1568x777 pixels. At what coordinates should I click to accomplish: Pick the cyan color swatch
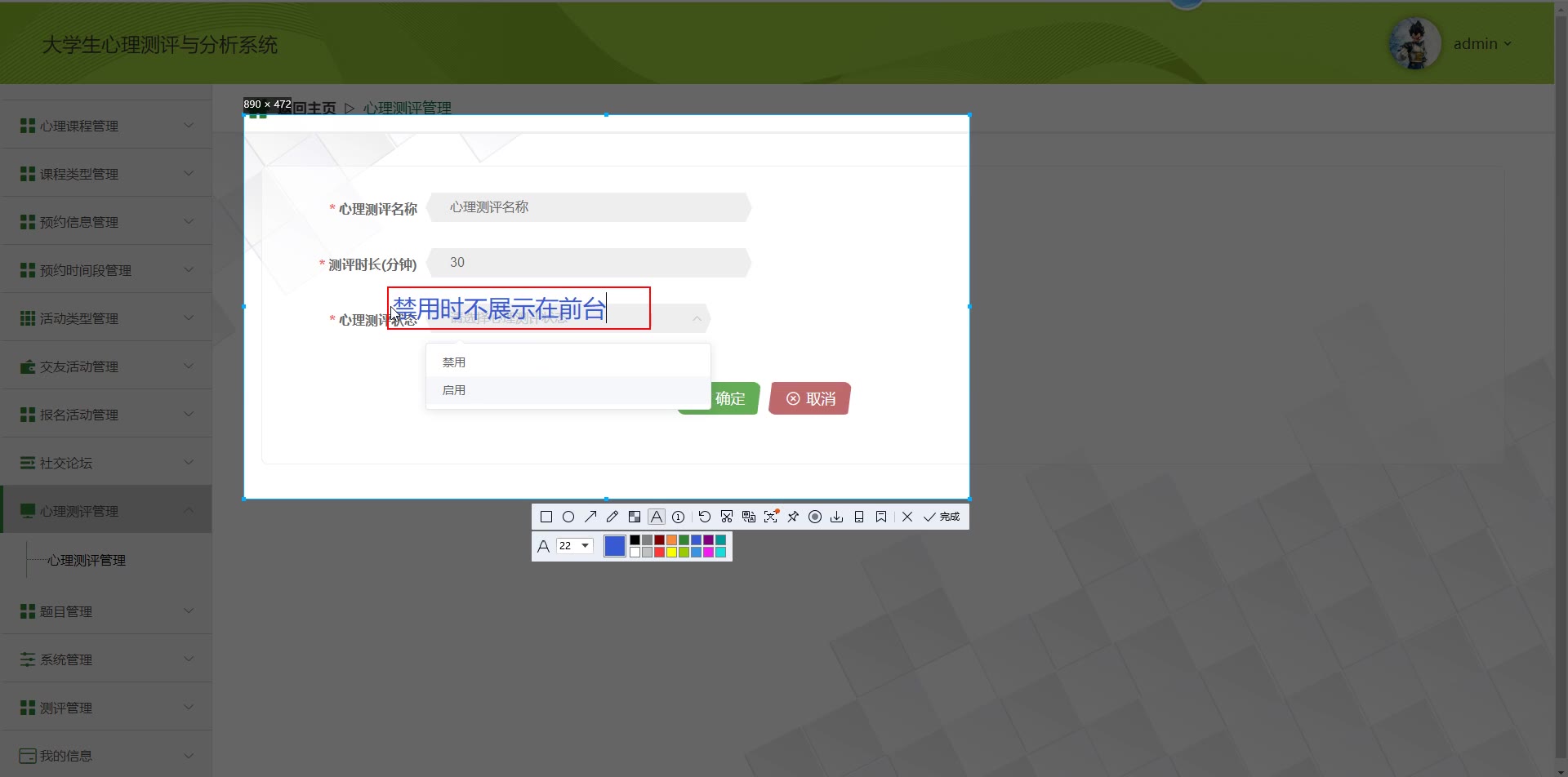click(720, 553)
